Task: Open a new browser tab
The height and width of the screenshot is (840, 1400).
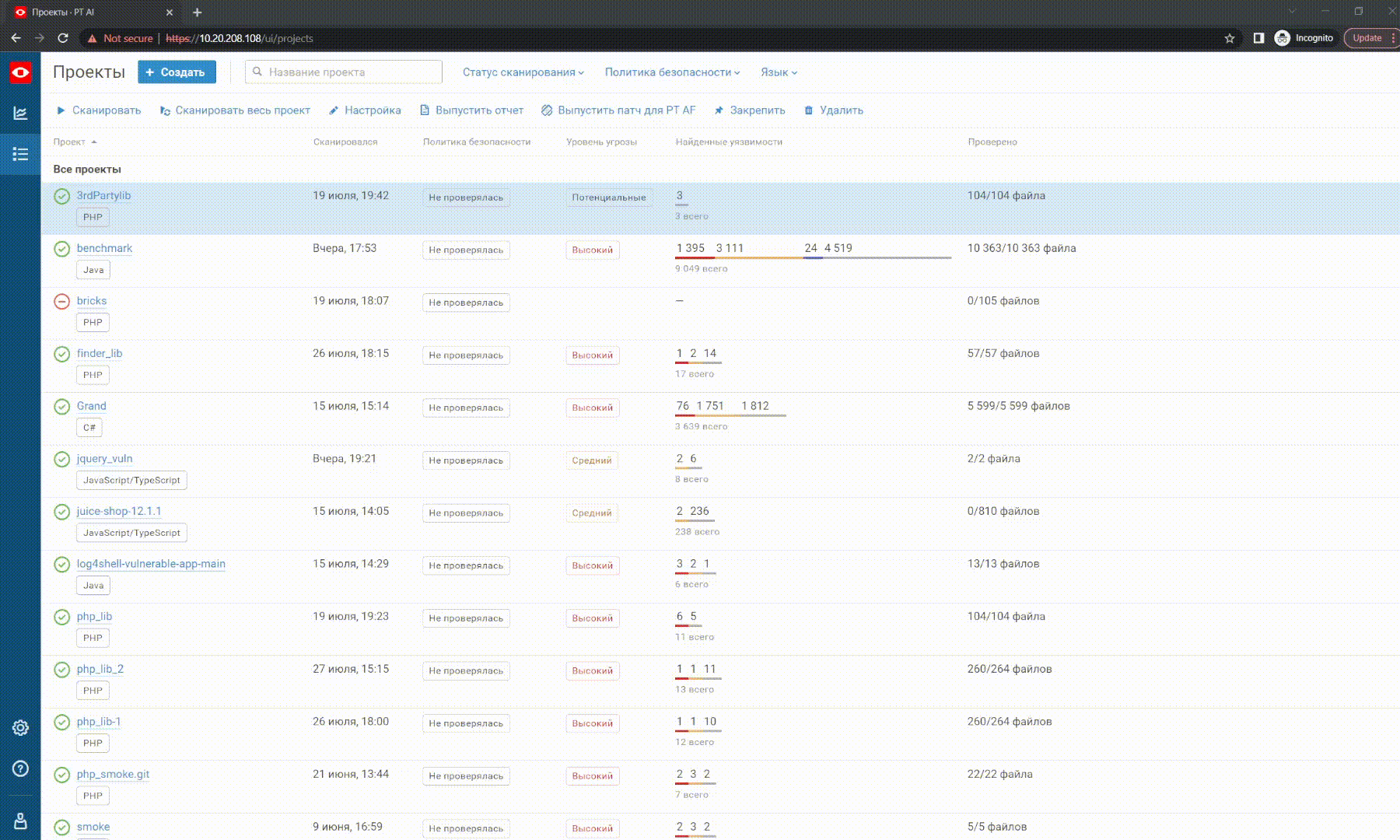Action: point(198,12)
